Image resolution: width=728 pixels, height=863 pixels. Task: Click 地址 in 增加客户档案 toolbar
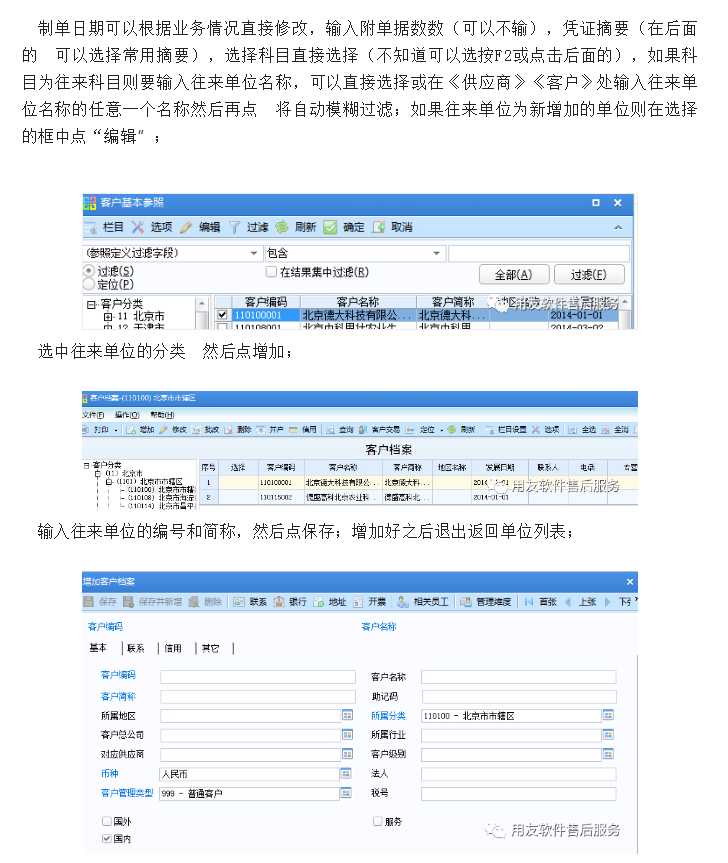coord(330,602)
